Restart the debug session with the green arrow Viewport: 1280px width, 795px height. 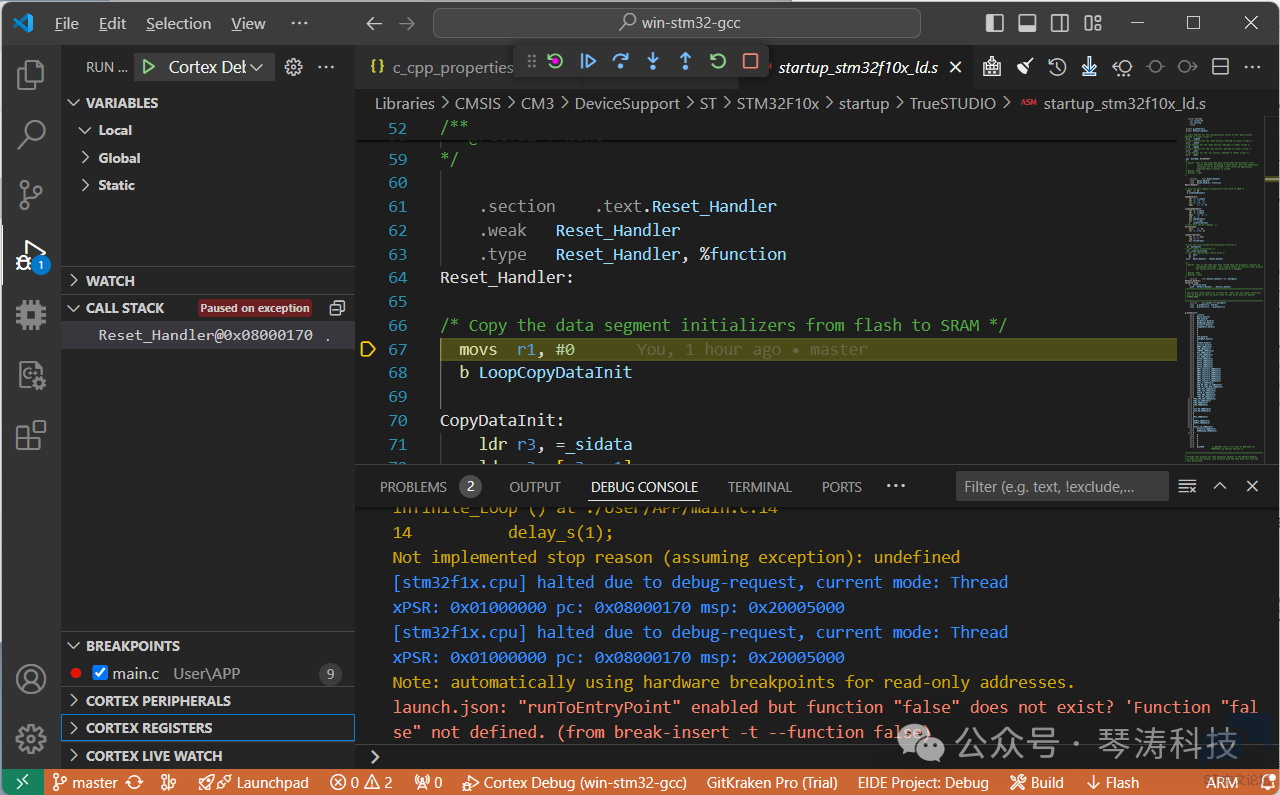[718, 61]
